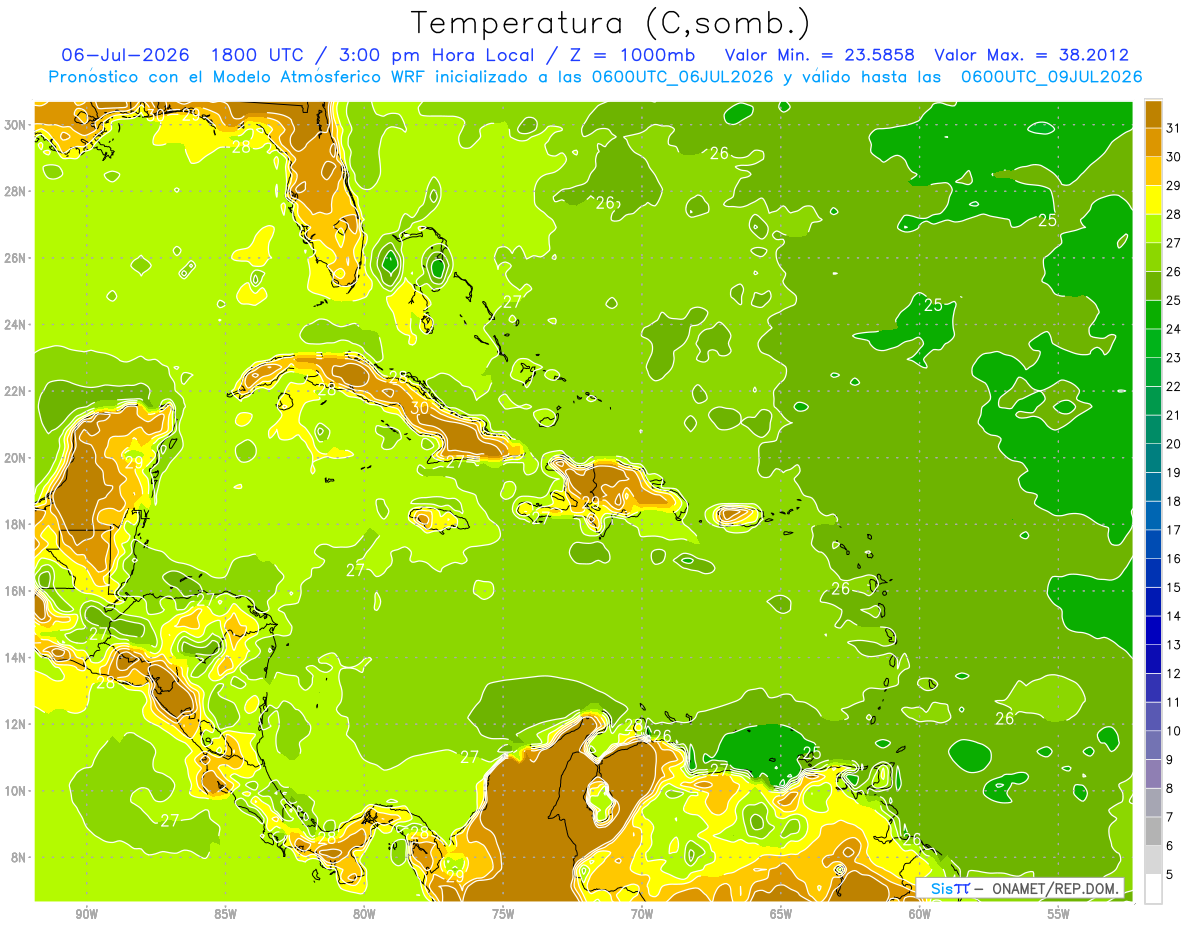The height and width of the screenshot is (927, 1200).
Task: Click the "55W" longitude axis label
Action: [1059, 913]
